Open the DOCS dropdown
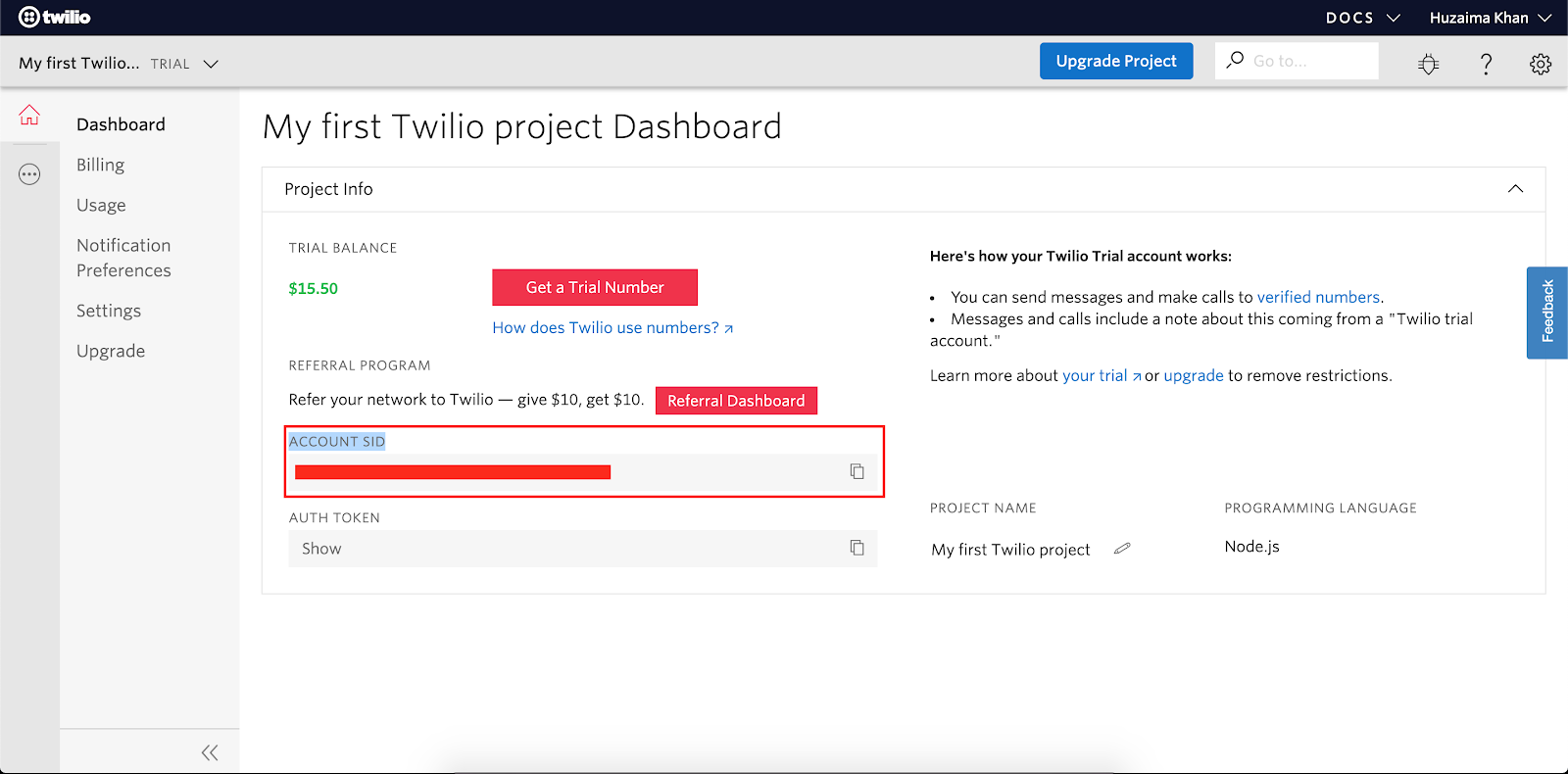 tap(1362, 18)
